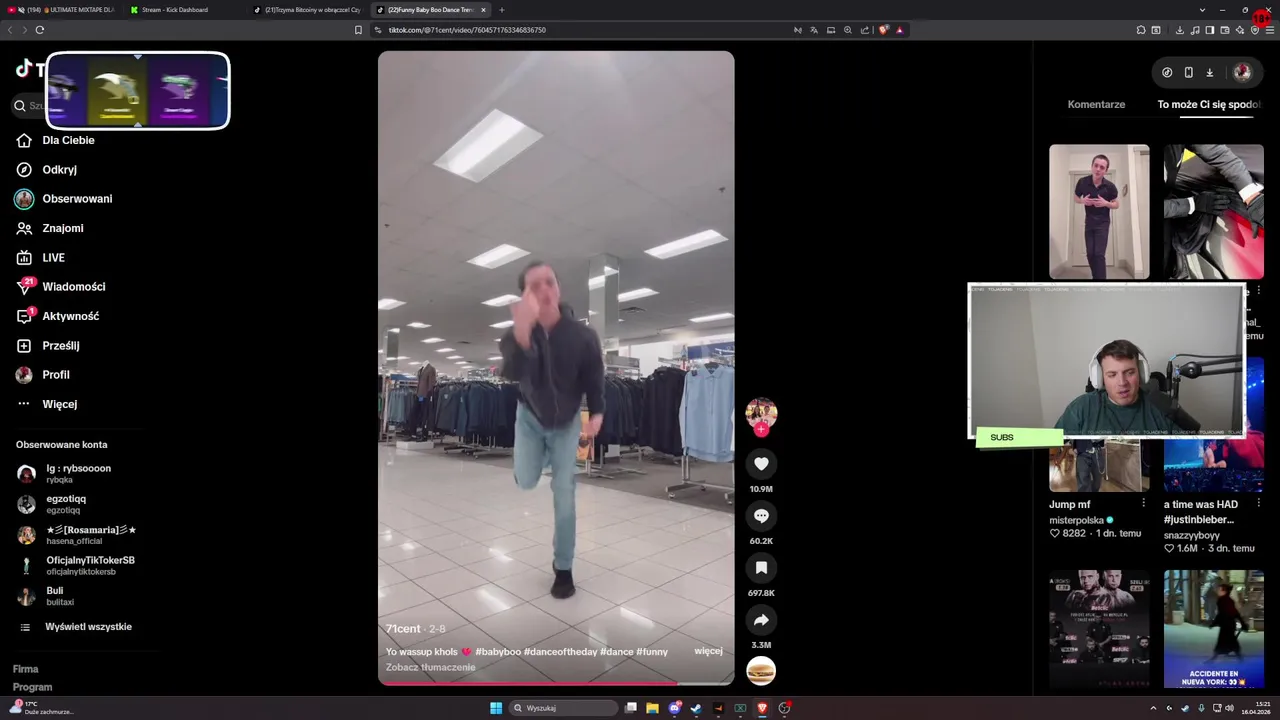
Task: Open TikTok profile avatar top right
Action: click(x=1242, y=72)
